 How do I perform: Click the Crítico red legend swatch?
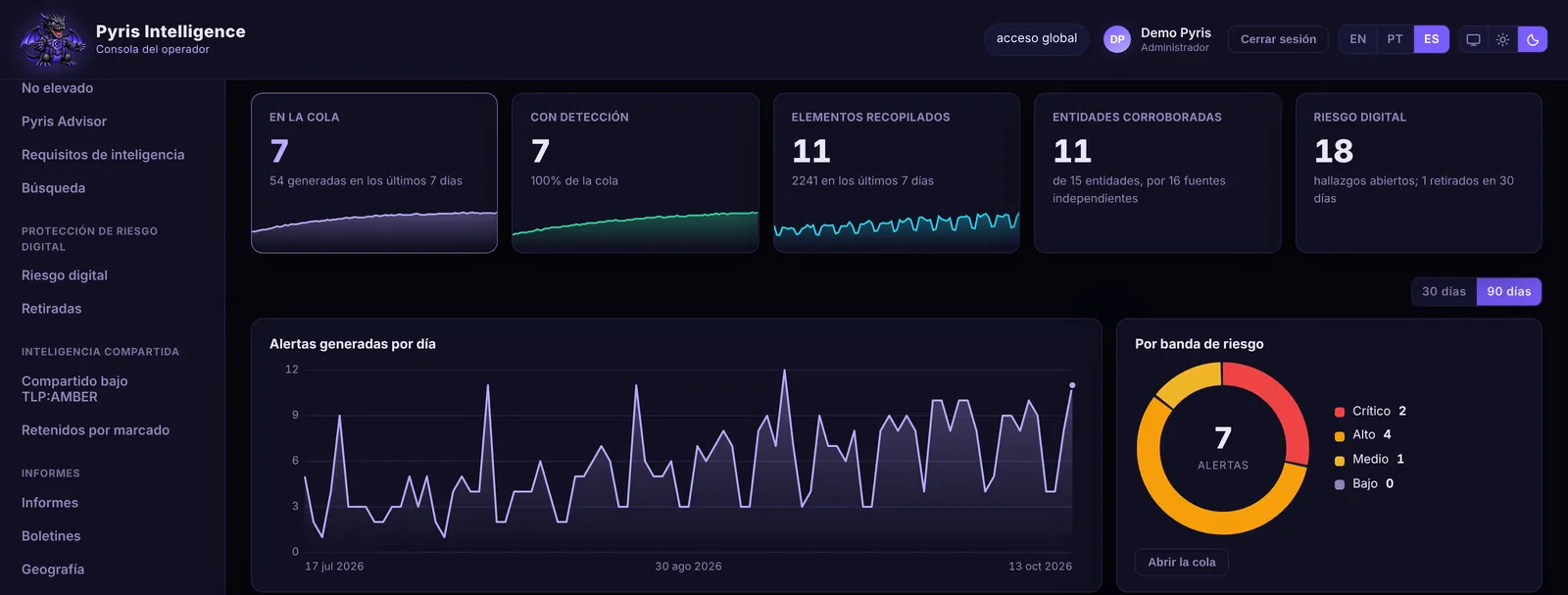(x=1340, y=412)
